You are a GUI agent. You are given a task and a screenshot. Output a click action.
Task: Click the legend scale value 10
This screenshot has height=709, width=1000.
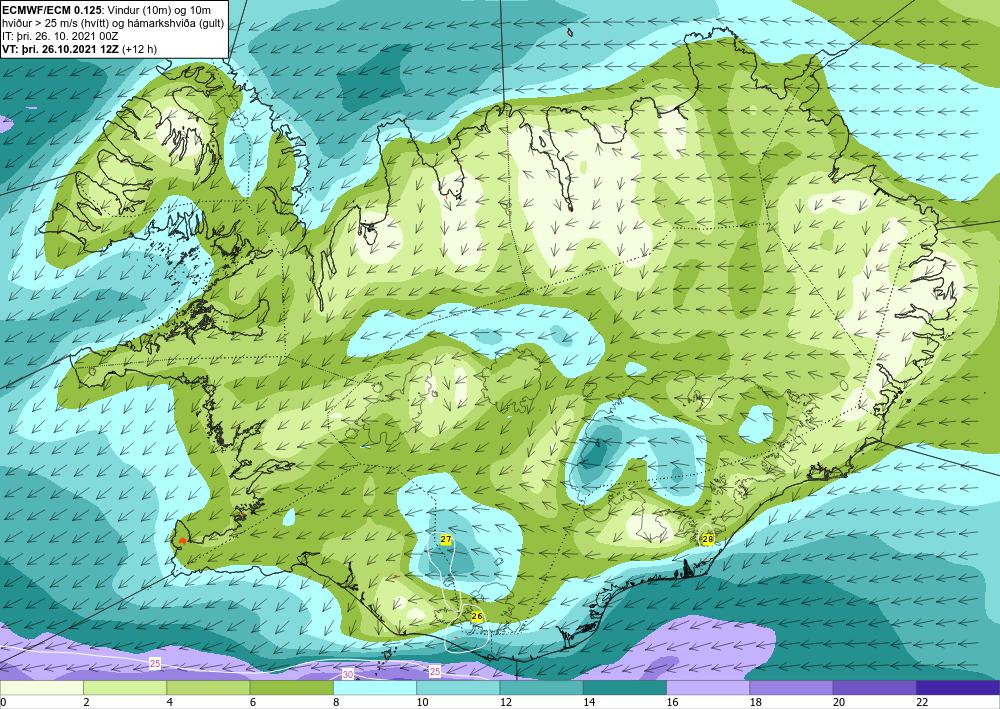(423, 703)
